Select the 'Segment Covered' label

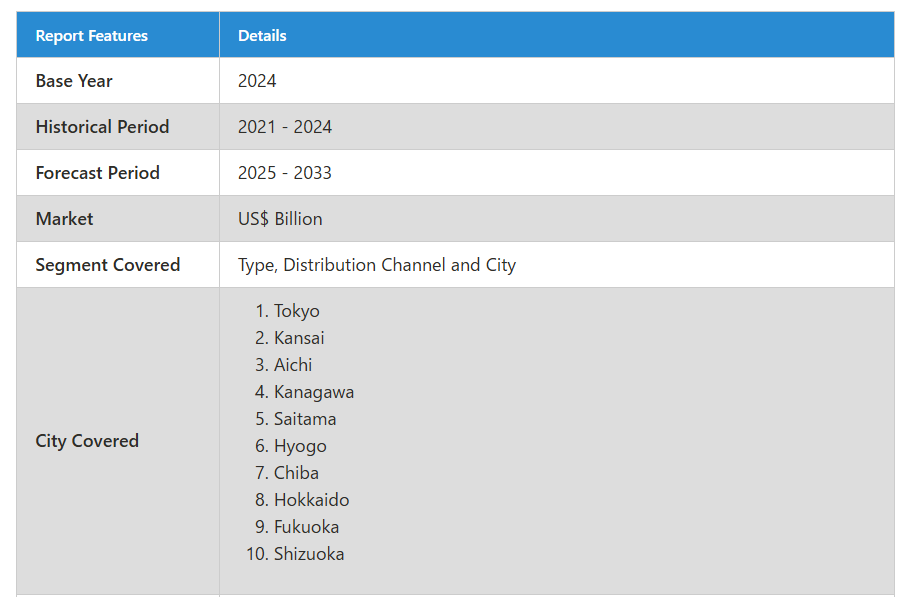(108, 265)
